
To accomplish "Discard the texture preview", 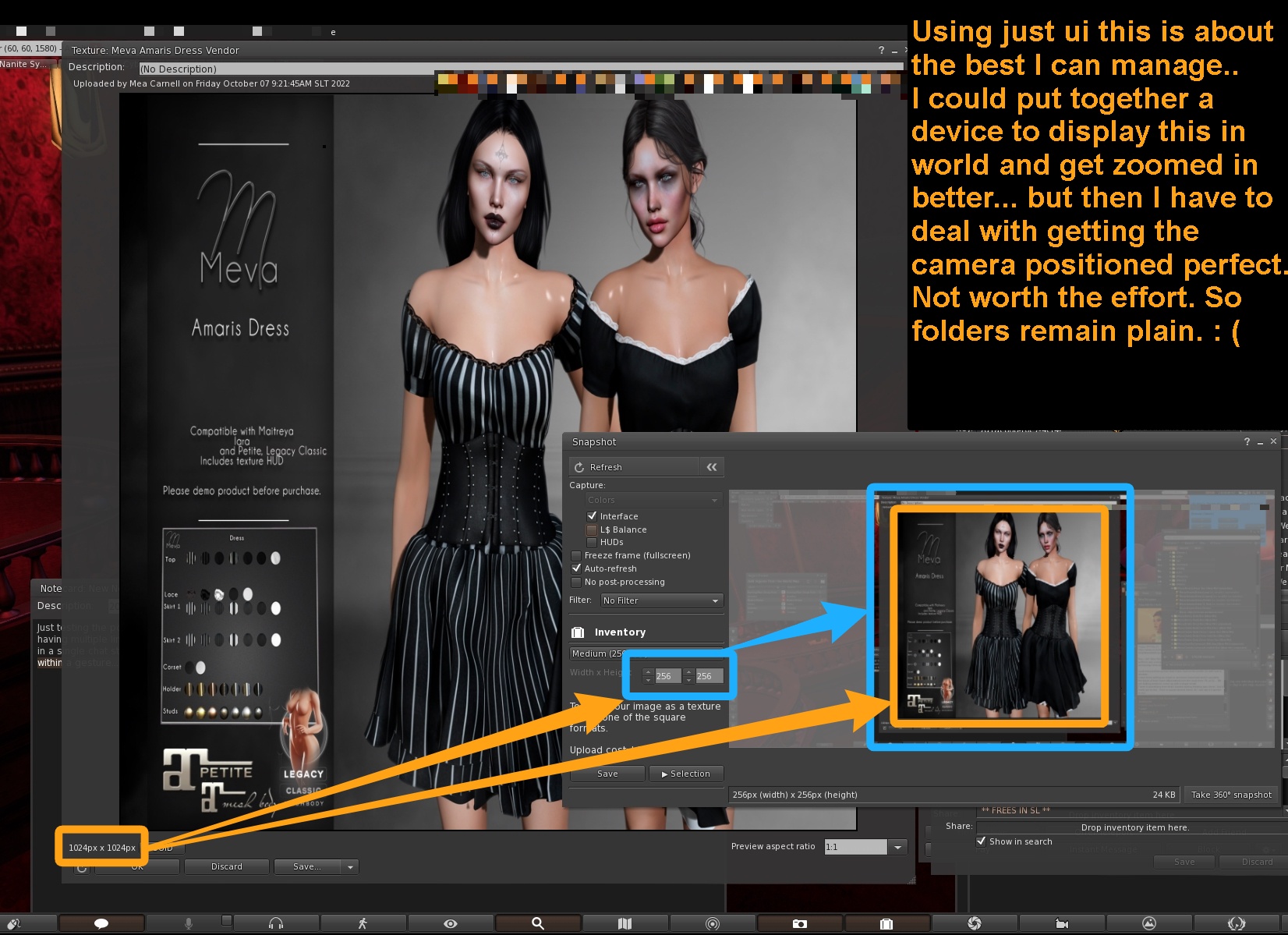I will (227, 867).
